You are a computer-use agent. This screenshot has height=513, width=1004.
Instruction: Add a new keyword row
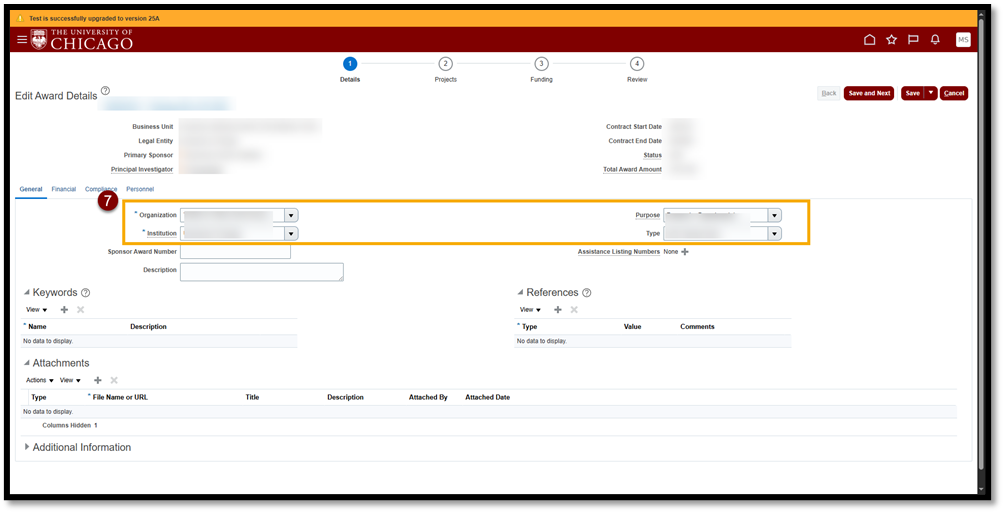64,310
